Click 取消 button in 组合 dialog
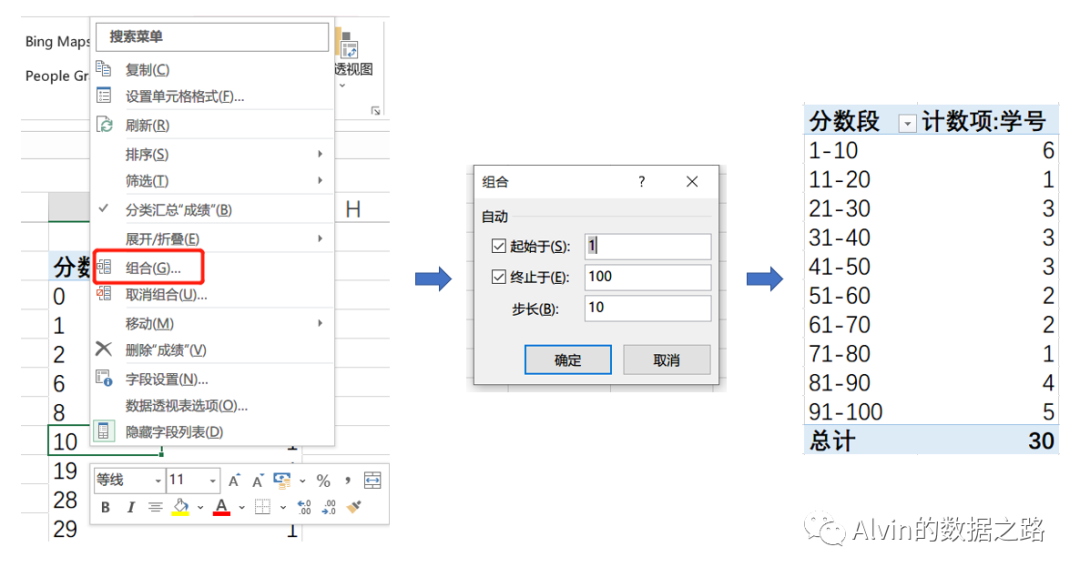1080x577 pixels. [x=667, y=359]
